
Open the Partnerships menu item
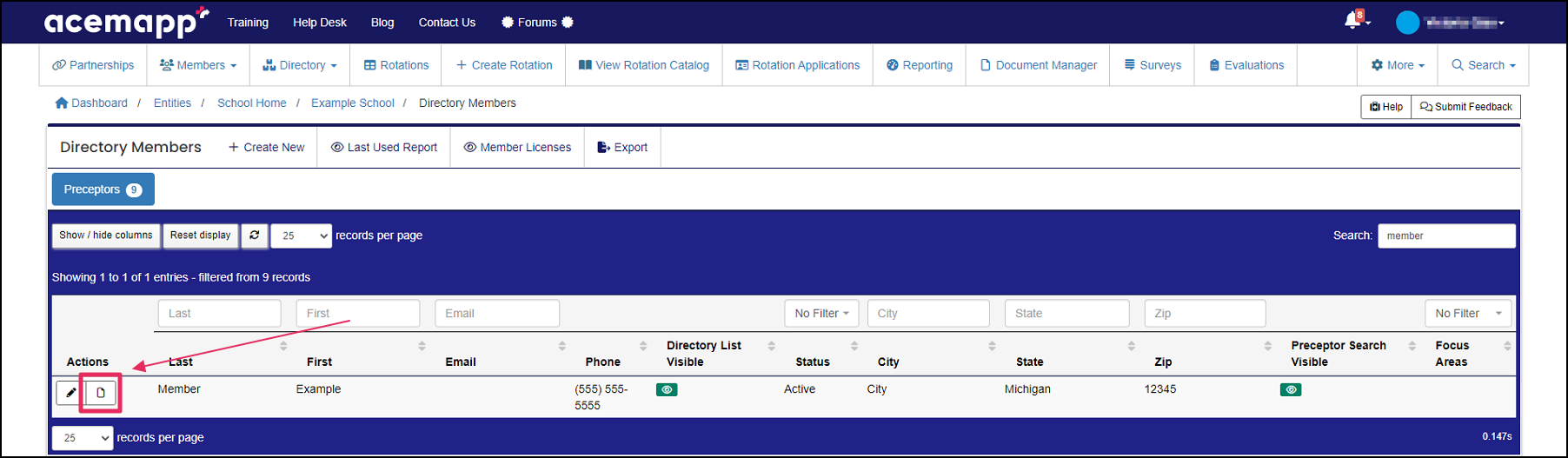coord(93,65)
